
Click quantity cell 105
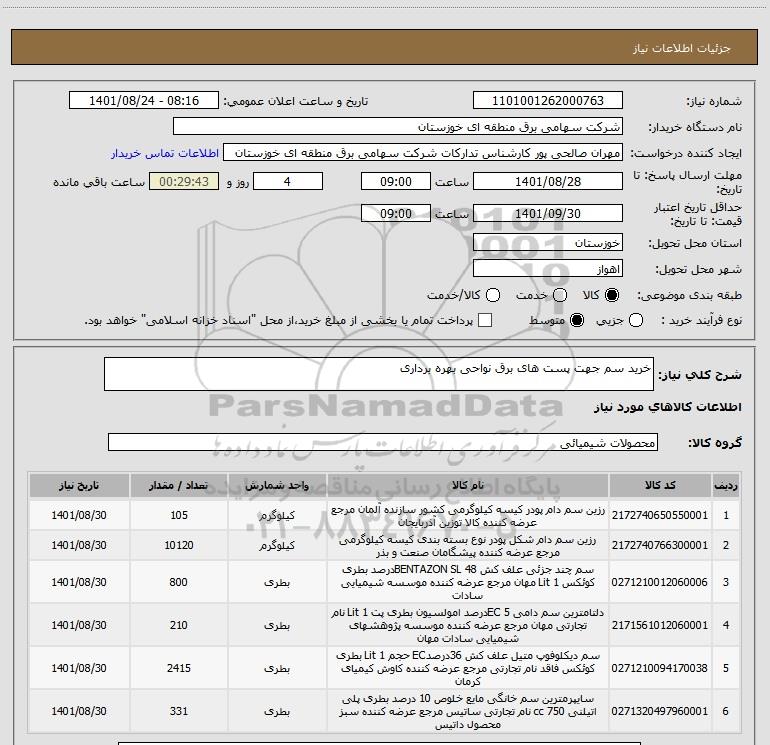[179, 515]
